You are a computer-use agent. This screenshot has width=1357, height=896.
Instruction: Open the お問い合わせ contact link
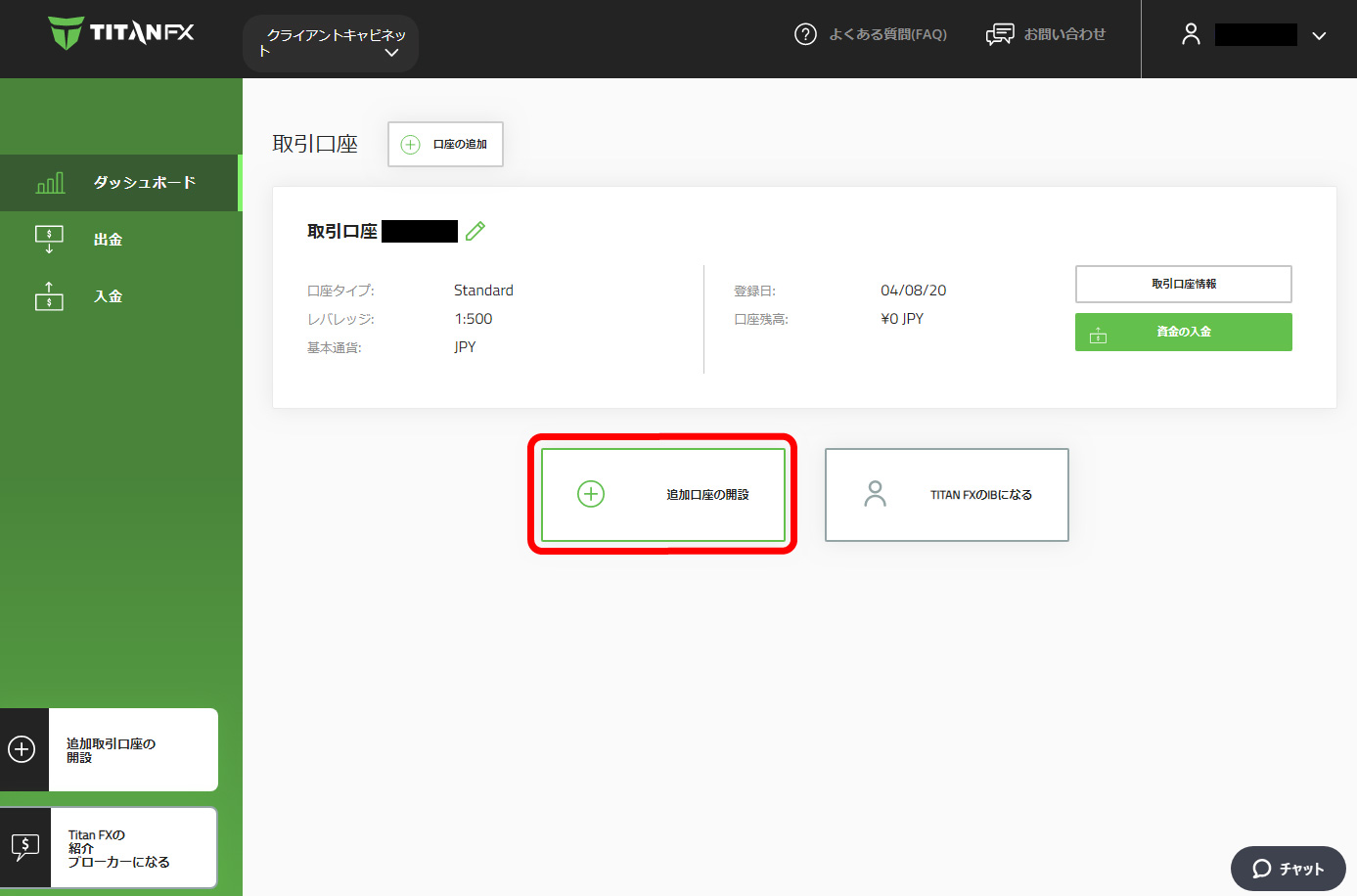click(x=1064, y=34)
